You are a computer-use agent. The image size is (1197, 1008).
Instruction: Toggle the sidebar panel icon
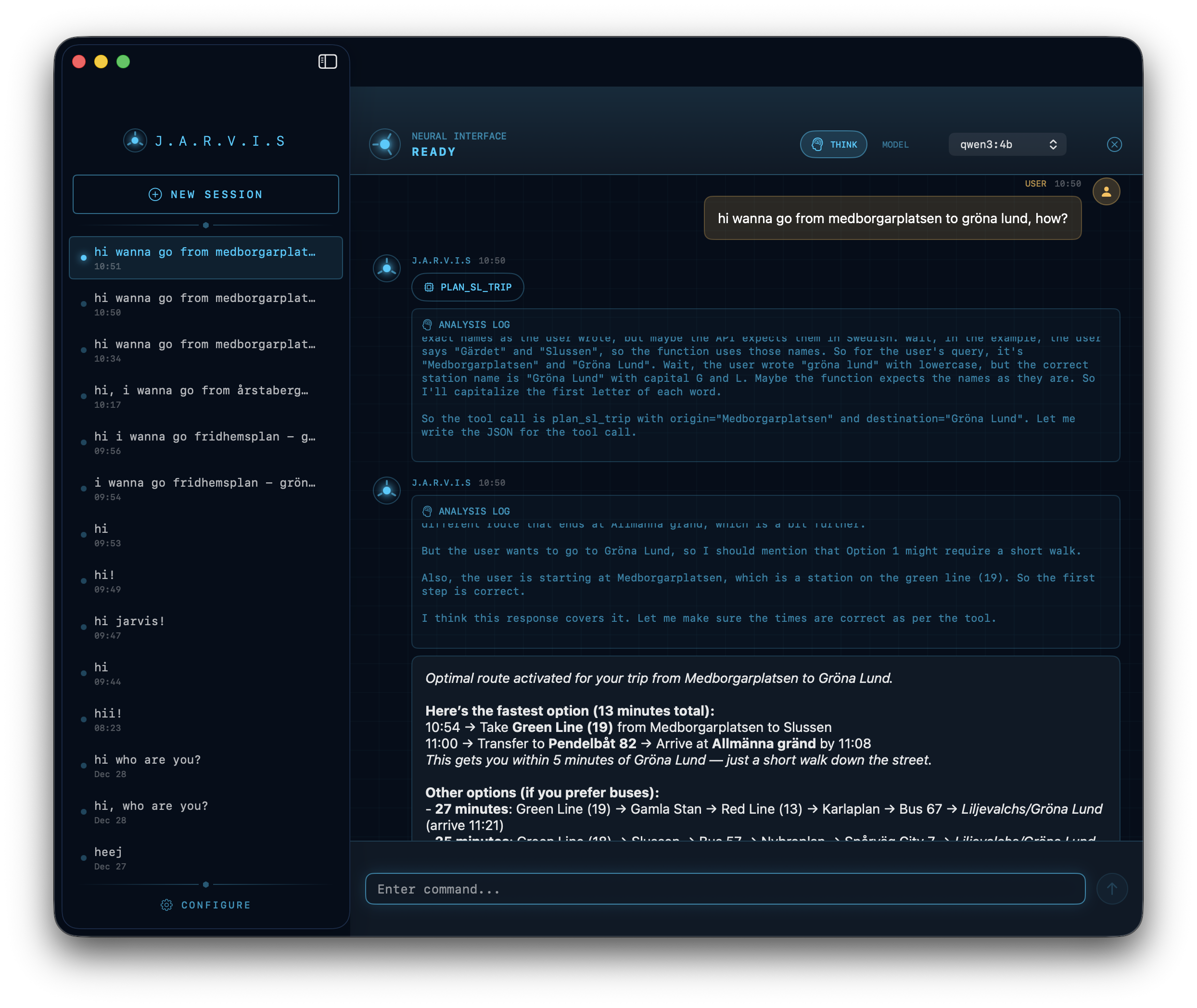[328, 62]
